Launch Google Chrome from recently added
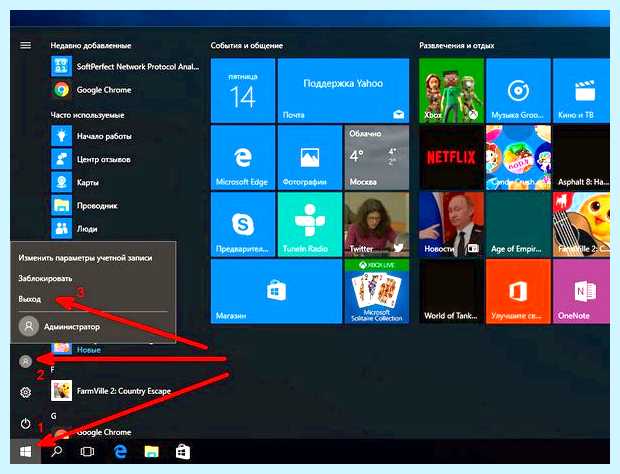This screenshot has height=474, width=620. click(92, 90)
